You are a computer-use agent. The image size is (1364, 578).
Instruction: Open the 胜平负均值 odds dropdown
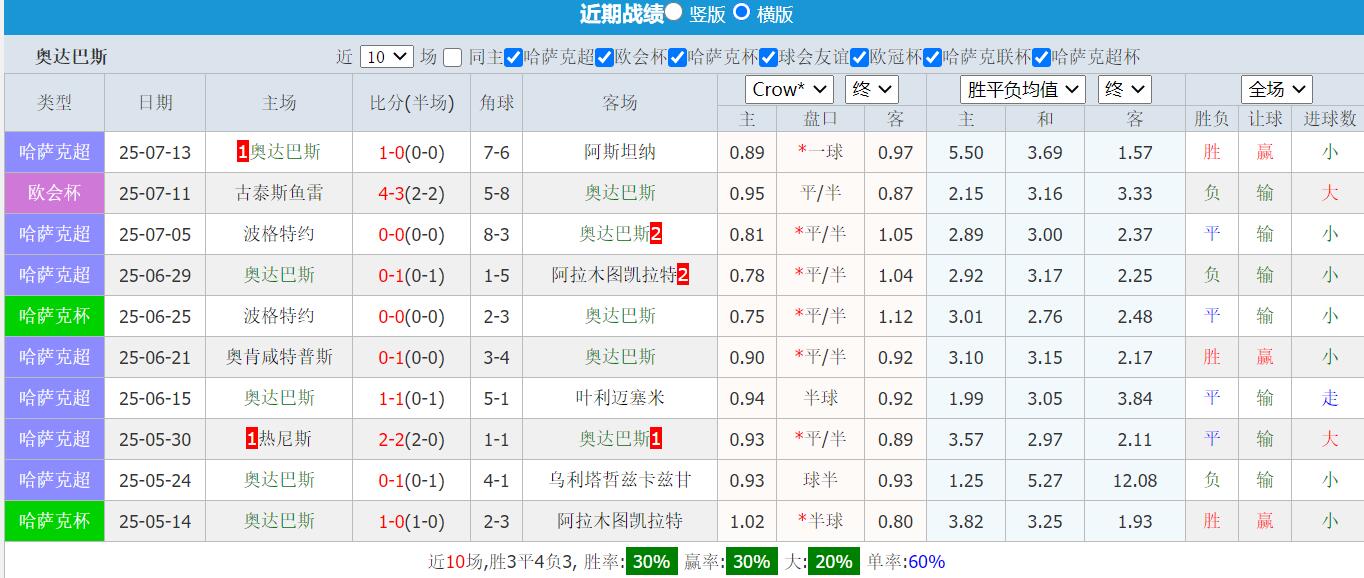pos(1022,89)
